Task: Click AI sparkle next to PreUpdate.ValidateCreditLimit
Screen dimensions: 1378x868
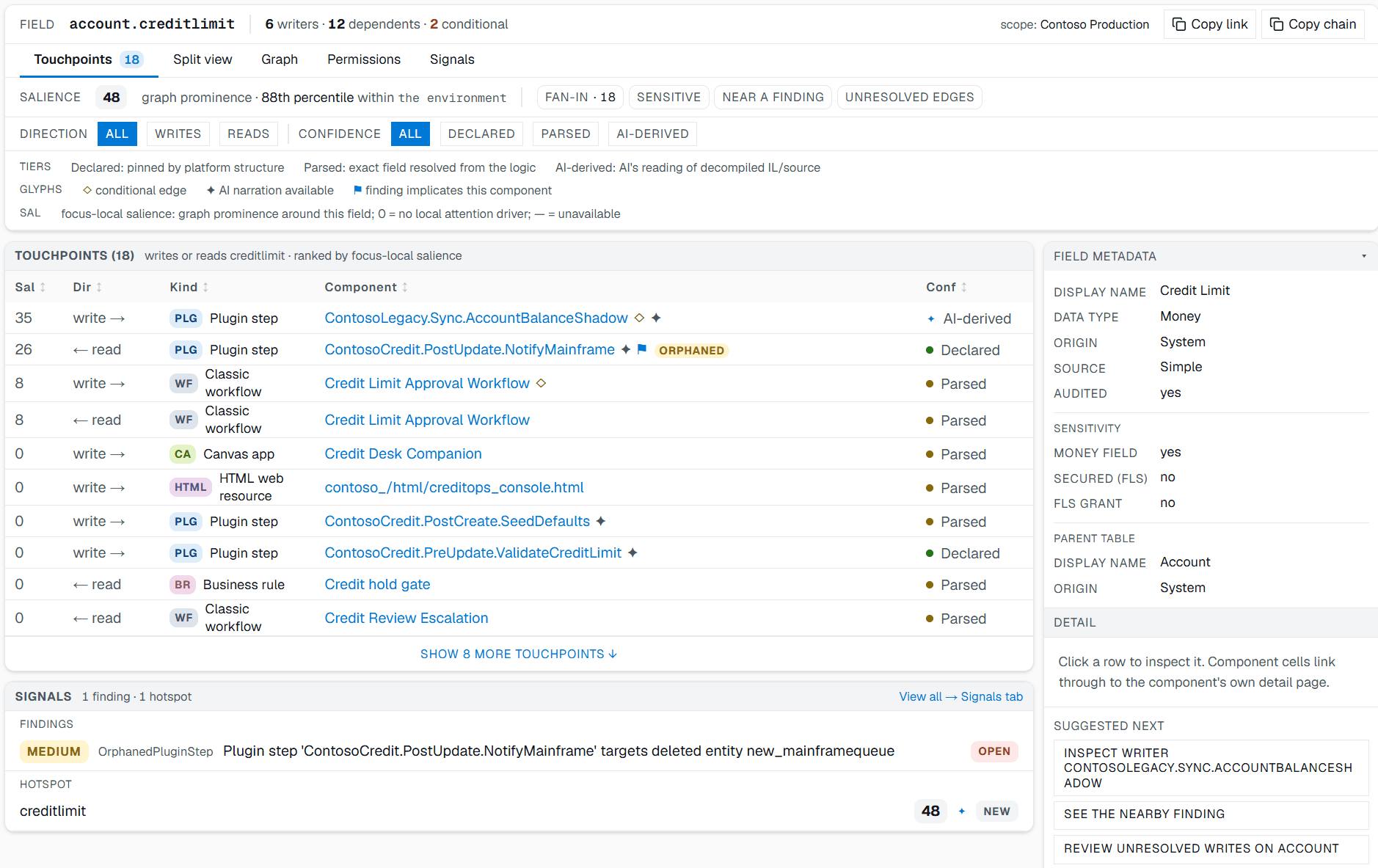Action: [633, 552]
